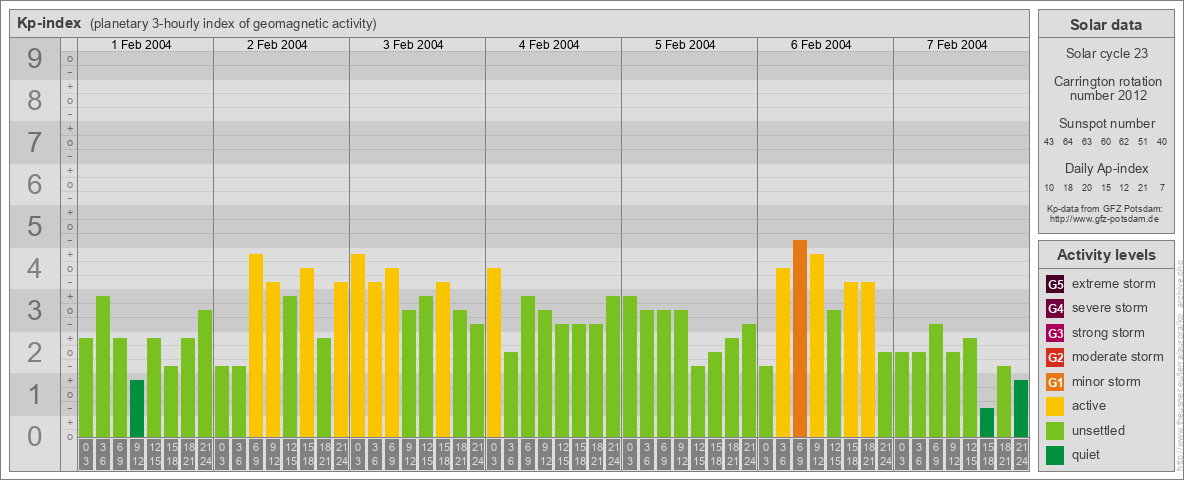The image size is (1184, 480).
Task: Click the '2 Feb 2004' date header
Action: [277, 45]
